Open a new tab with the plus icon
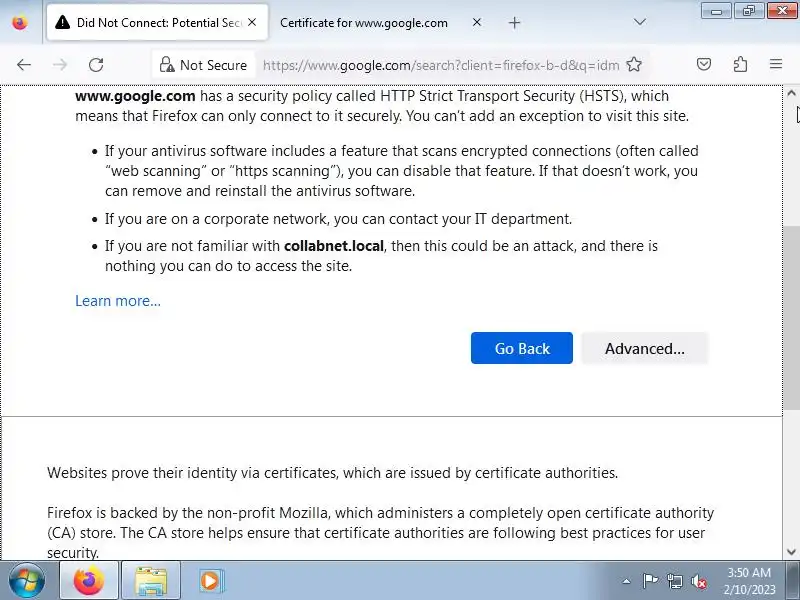Viewport: 800px width, 600px height. pyautogui.click(x=514, y=22)
